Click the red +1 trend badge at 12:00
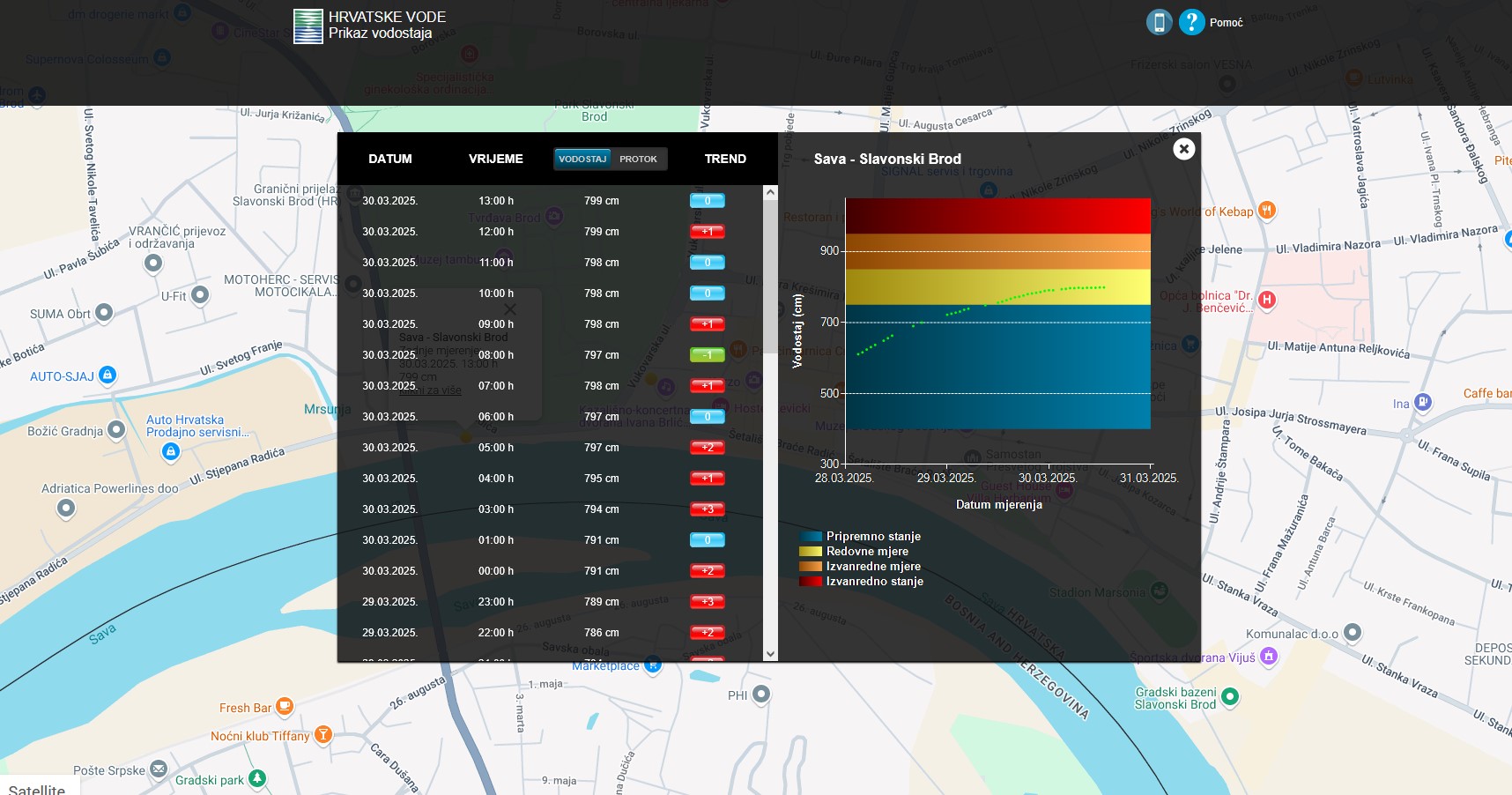Screen dimensions: 1512x795 707,232
